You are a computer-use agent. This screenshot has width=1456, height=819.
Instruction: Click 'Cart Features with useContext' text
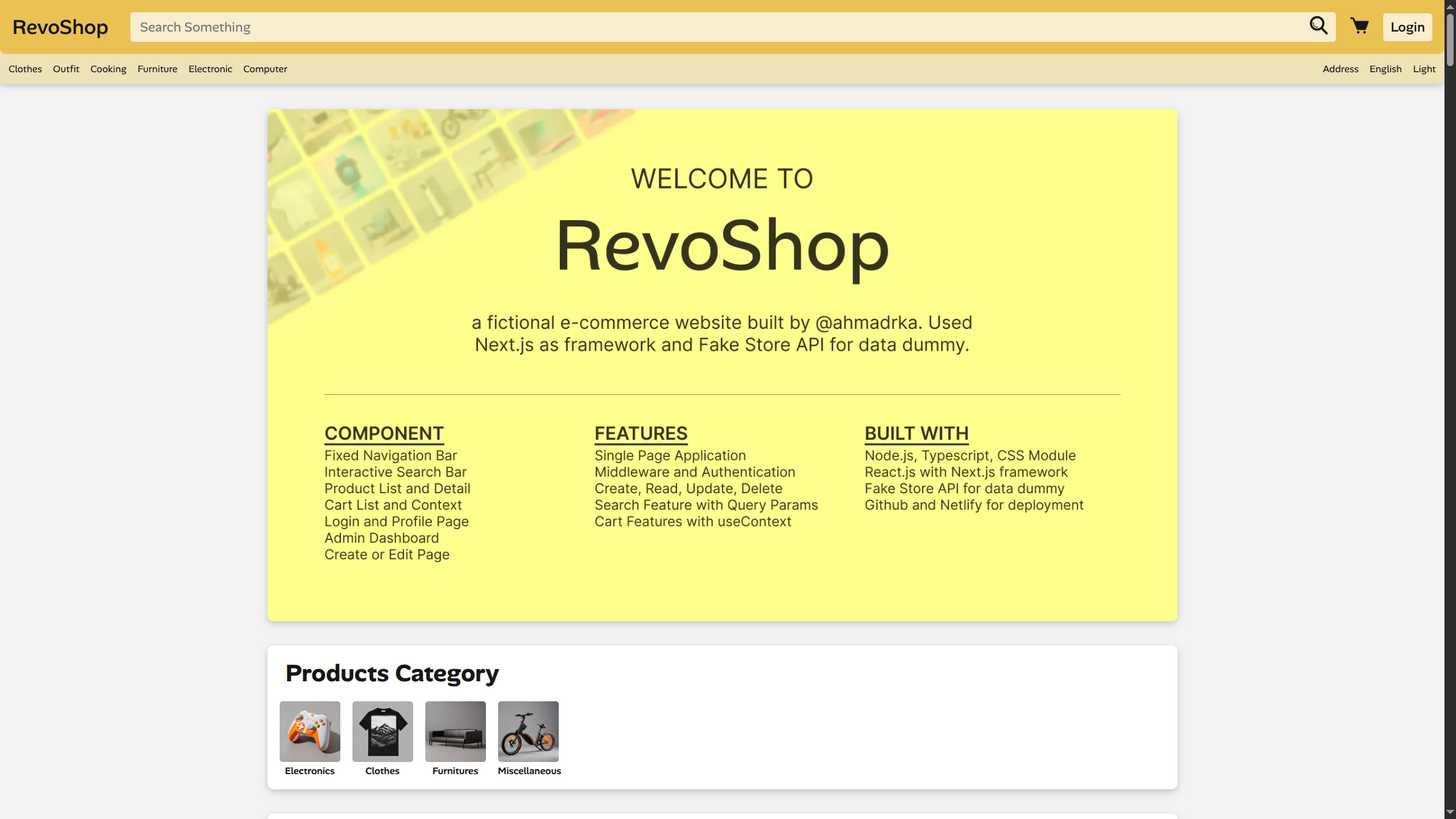click(x=693, y=522)
